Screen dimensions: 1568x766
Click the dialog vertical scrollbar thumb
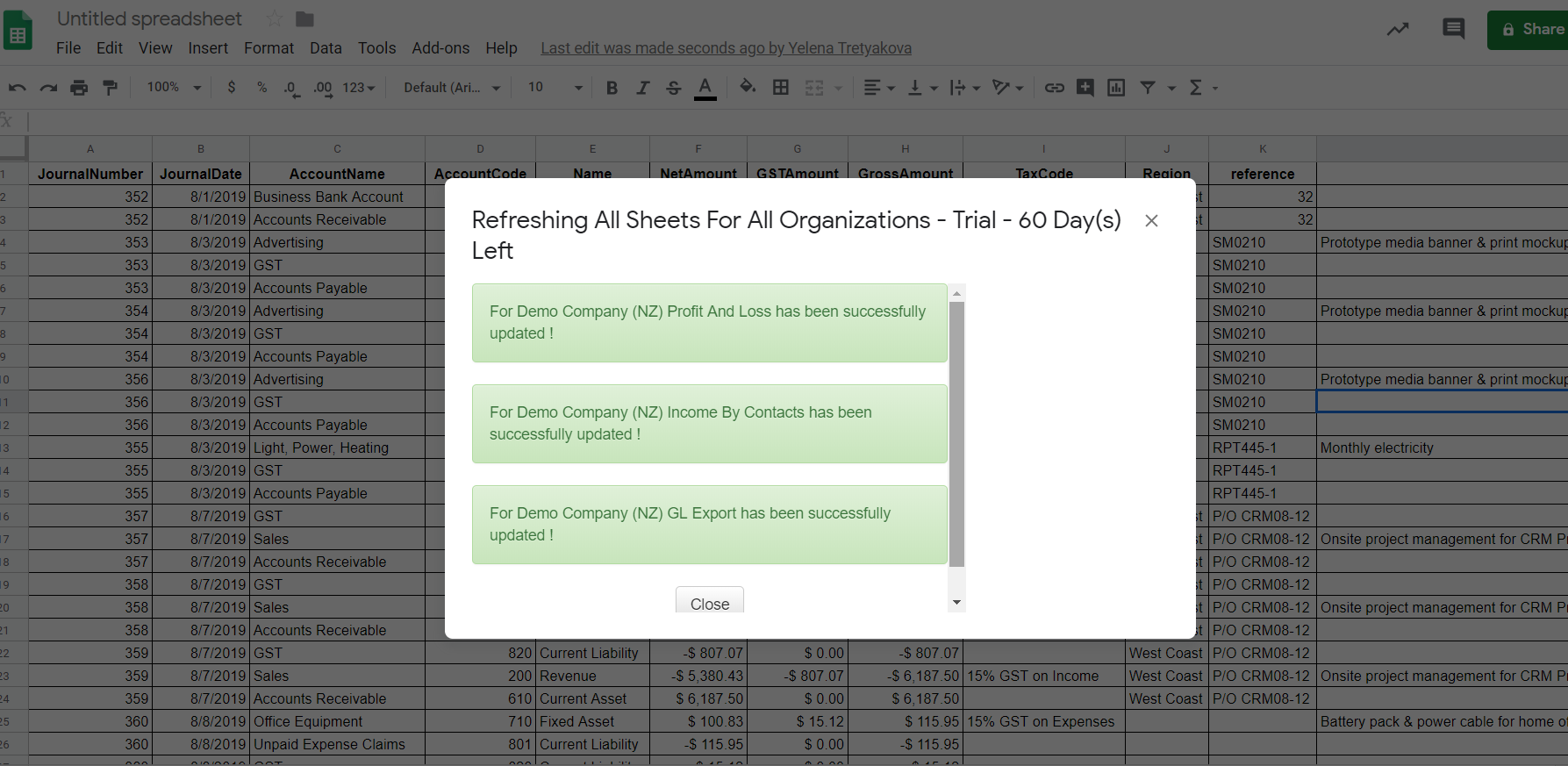tap(956, 434)
